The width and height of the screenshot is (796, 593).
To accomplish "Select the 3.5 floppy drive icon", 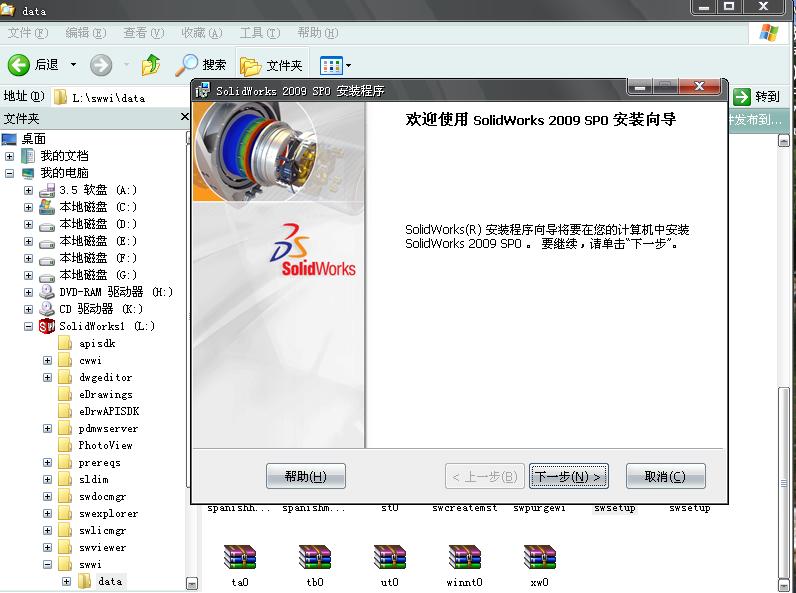I will 47,190.
